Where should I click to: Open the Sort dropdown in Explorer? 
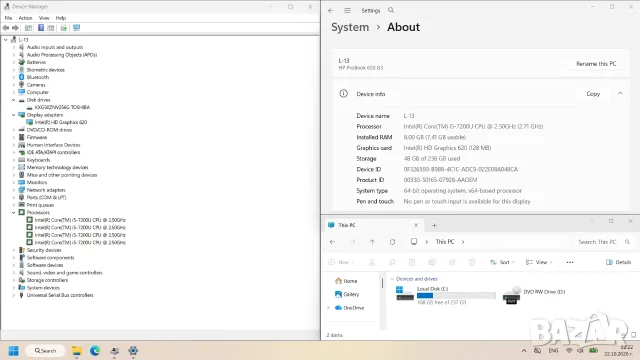coord(502,262)
